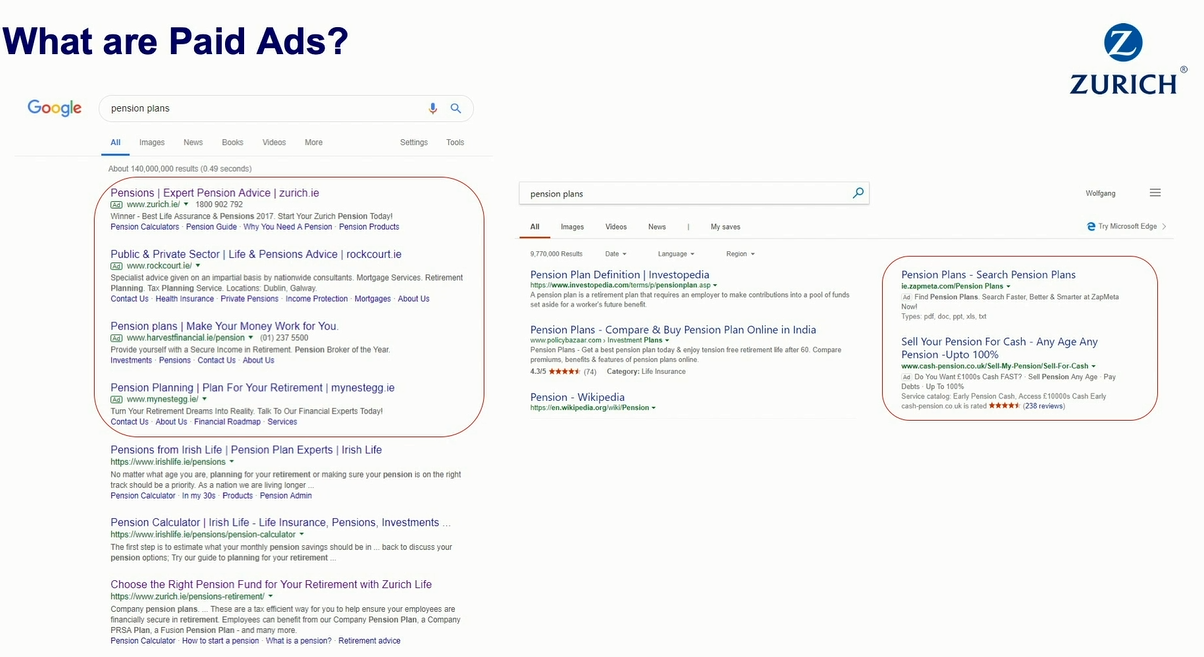Click the Google search magnifier icon

456,108
